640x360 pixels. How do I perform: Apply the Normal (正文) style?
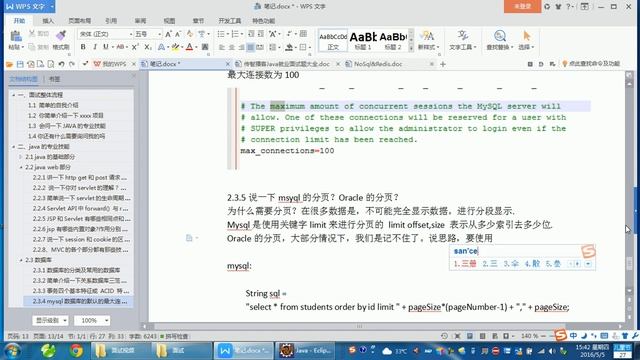[333, 40]
